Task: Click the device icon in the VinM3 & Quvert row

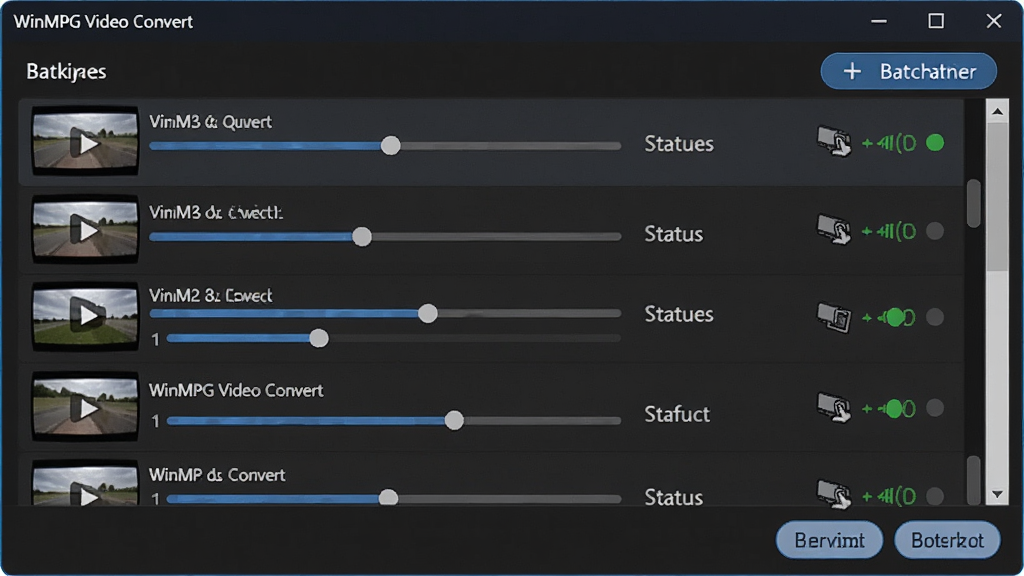Action: (x=834, y=141)
